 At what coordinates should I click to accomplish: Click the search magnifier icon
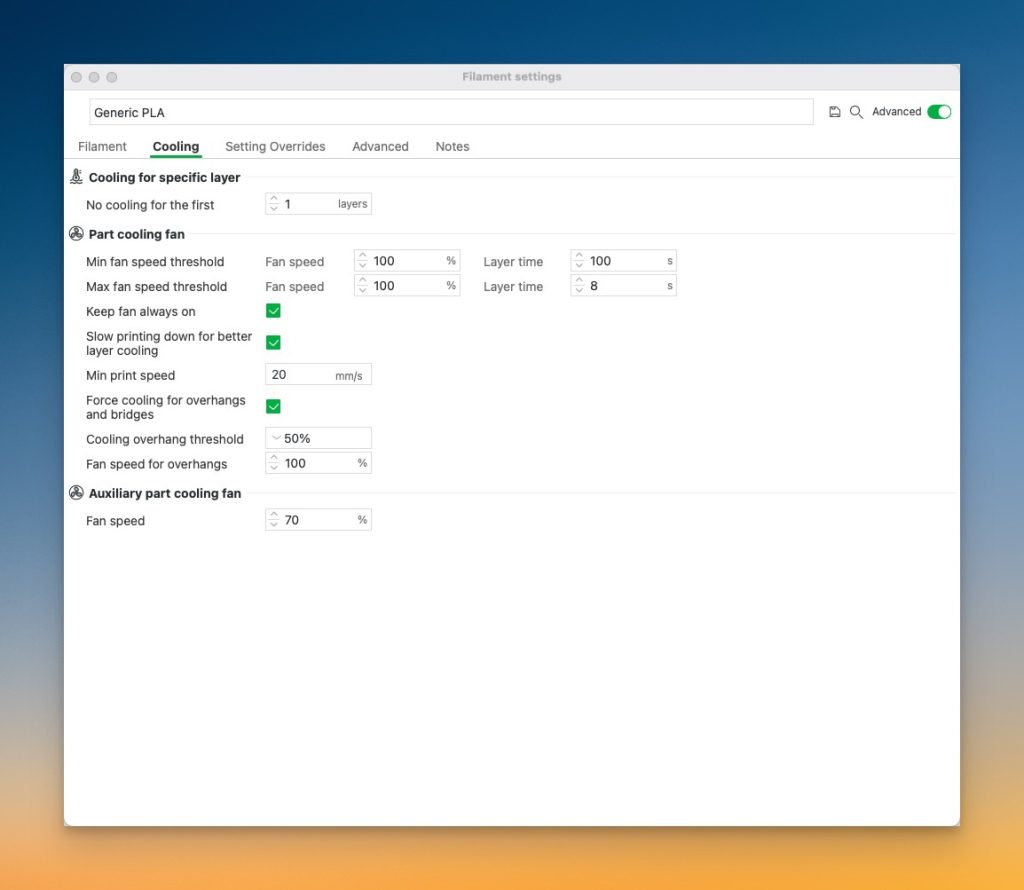pos(856,112)
